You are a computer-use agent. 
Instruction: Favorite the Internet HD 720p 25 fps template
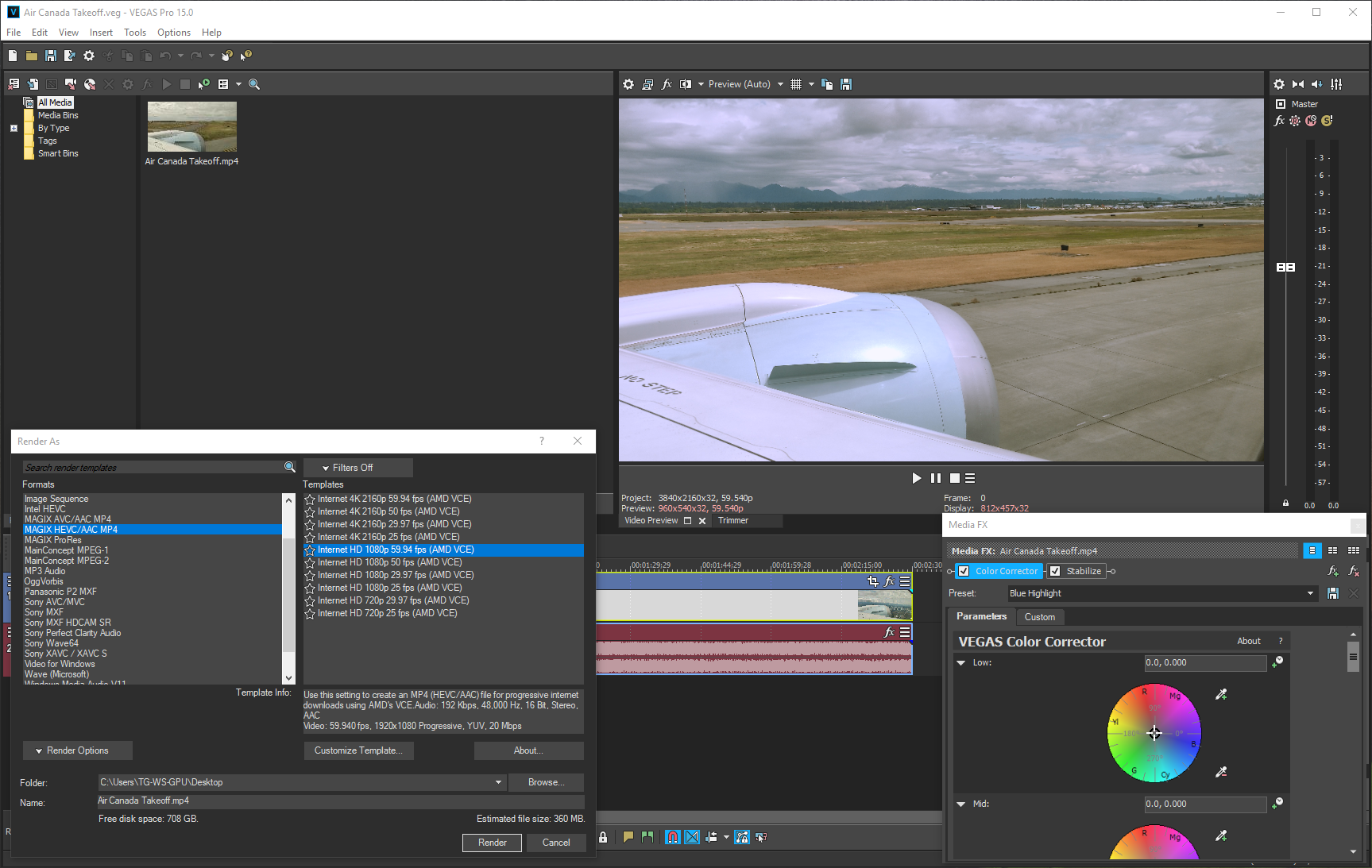[310, 614]
